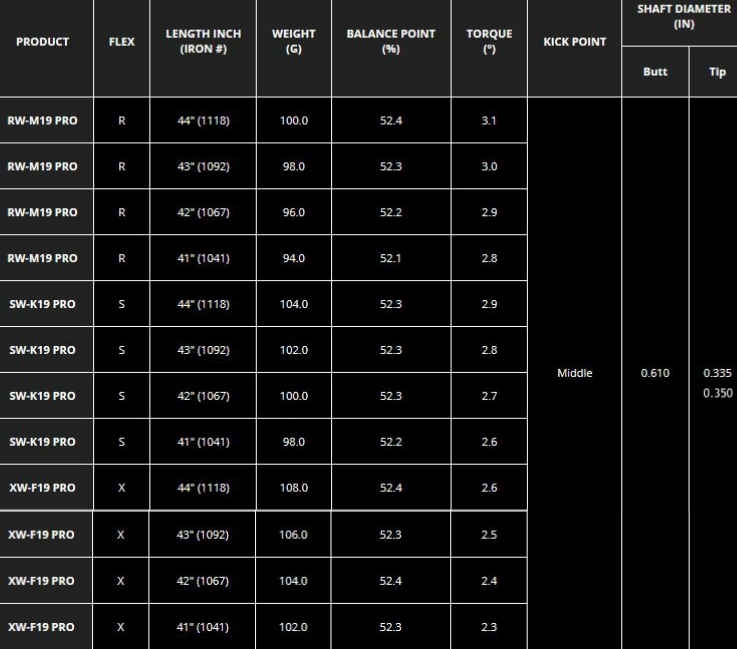
Task: Select weight 102.0 in SW-K19 PRO 43" row
Action: click(x=294, y=350)
